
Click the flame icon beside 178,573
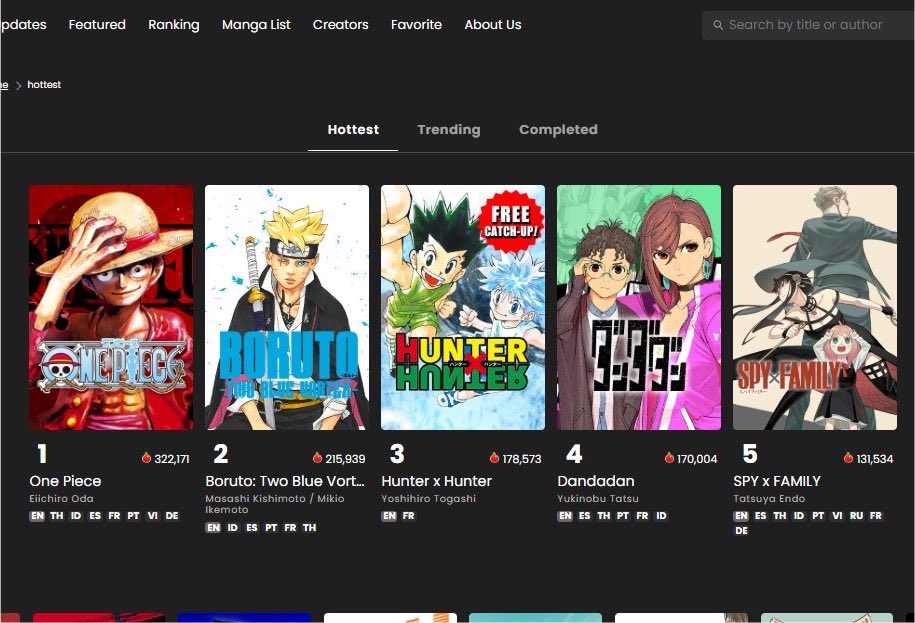[494, 458]
